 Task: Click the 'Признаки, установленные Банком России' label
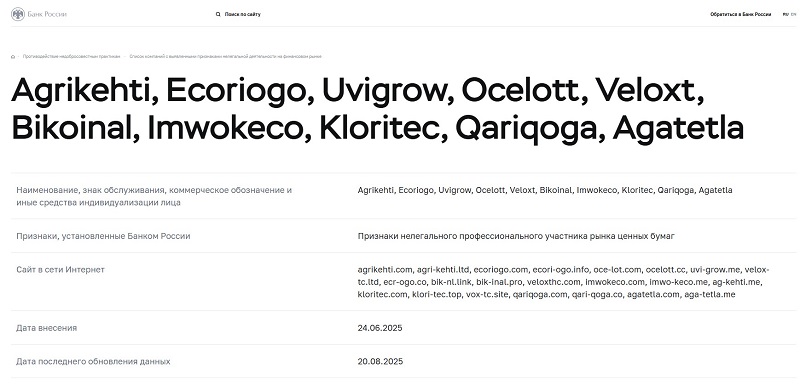pyautogui.click(x=103, y=237)
